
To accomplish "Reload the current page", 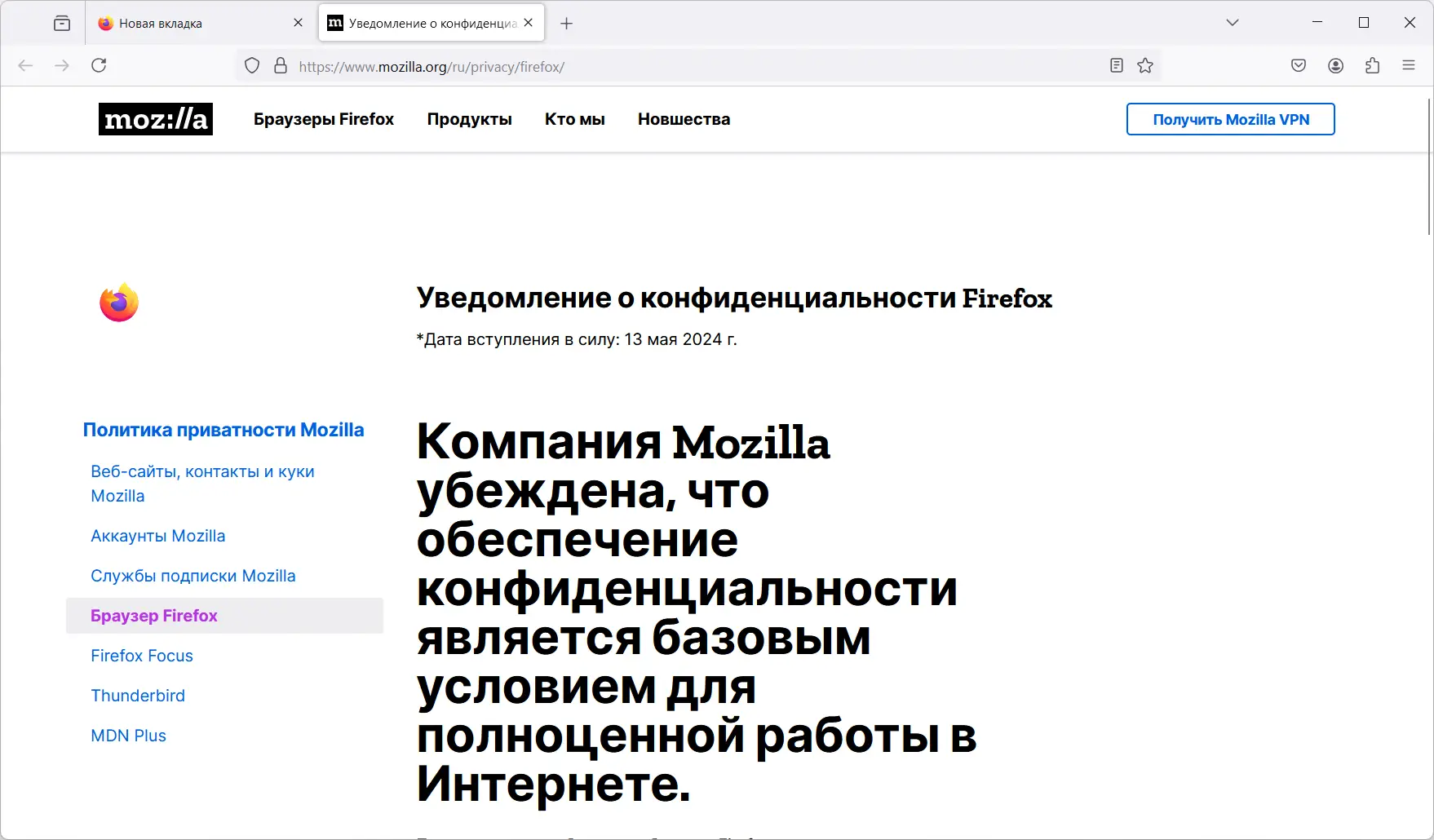I will (99, 65).
